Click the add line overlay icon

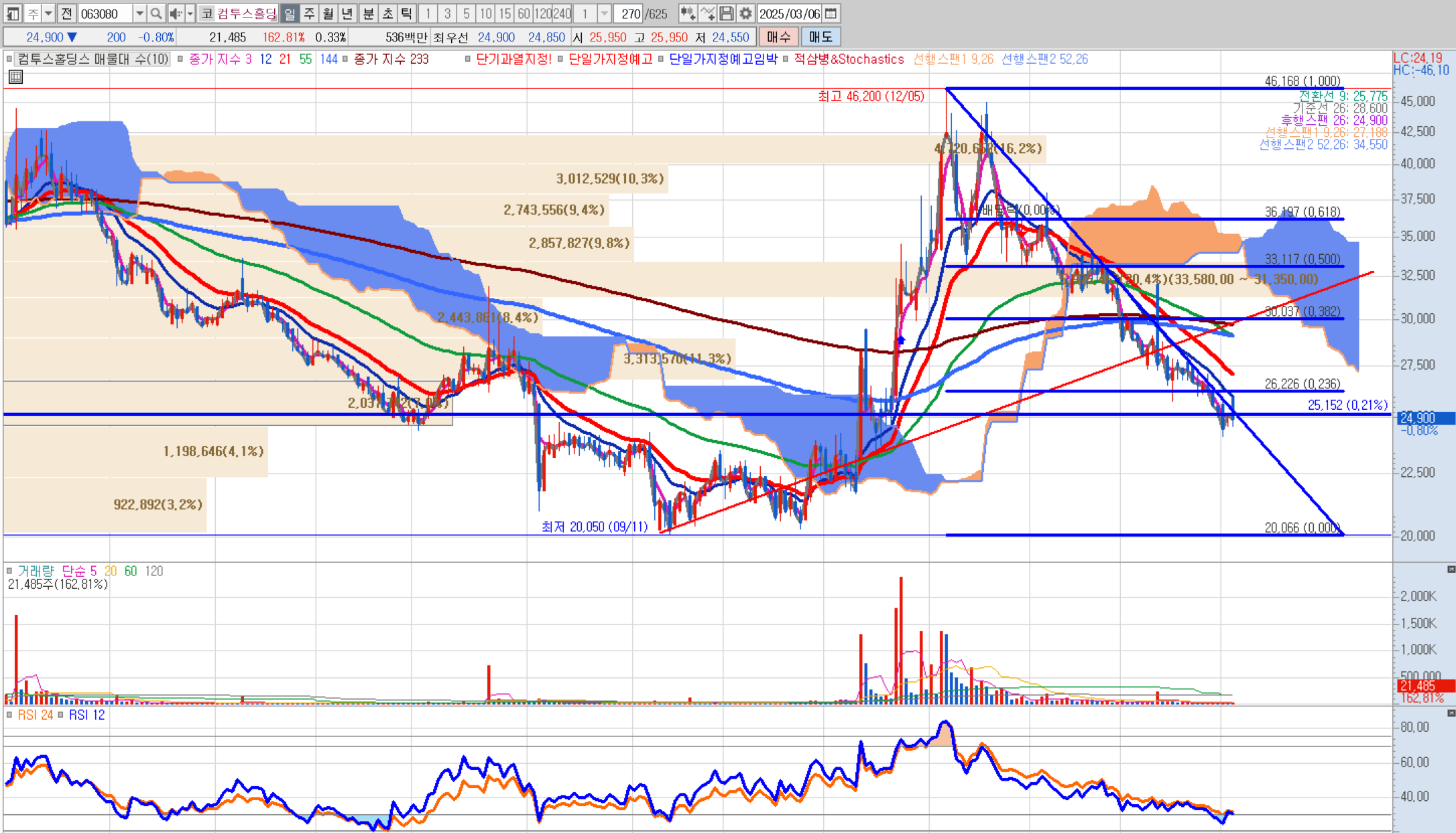click(707, 13)
